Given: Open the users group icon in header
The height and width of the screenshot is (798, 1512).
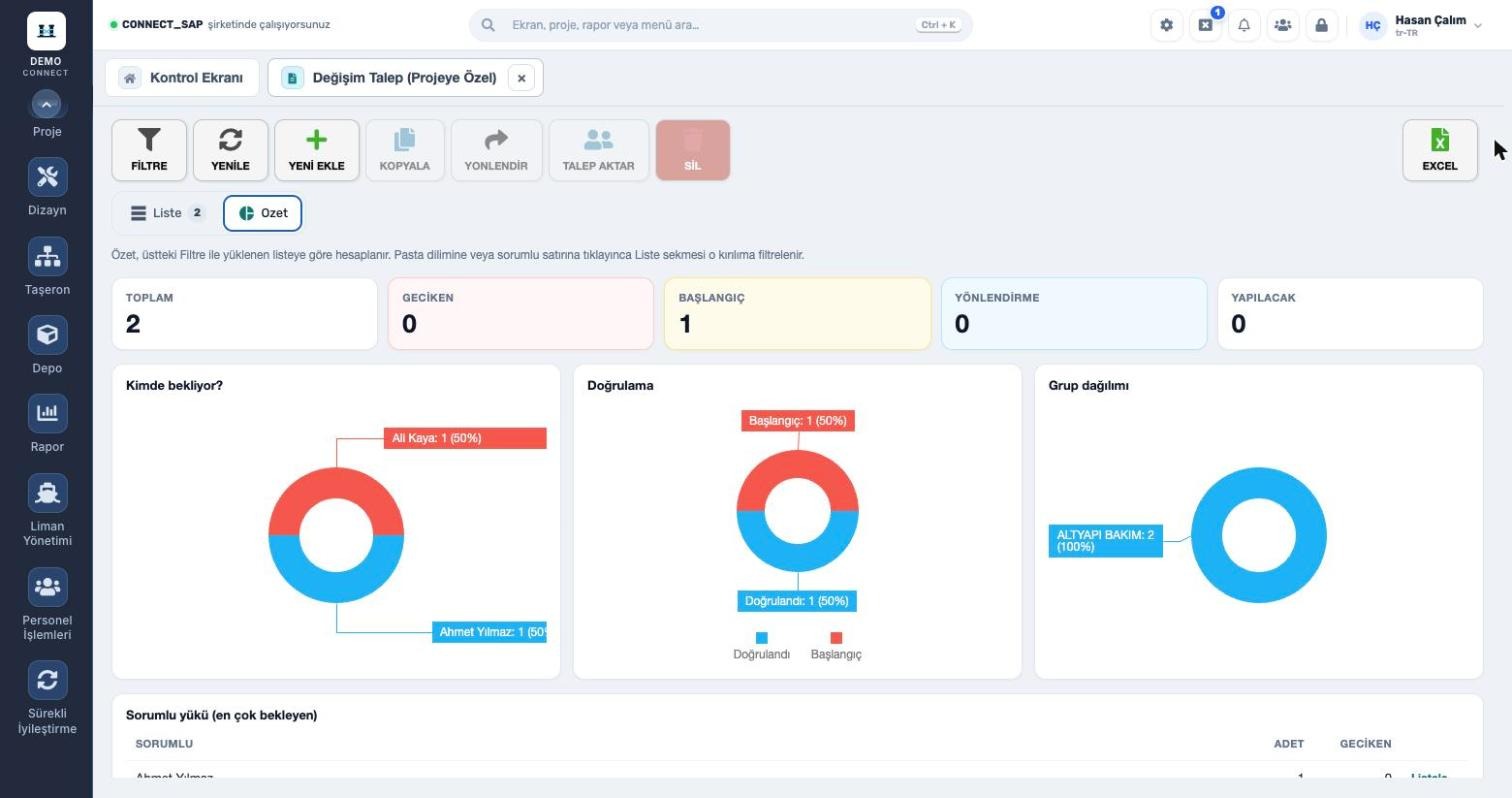Looking at the screenshot, I should (x=1283, y=25).
